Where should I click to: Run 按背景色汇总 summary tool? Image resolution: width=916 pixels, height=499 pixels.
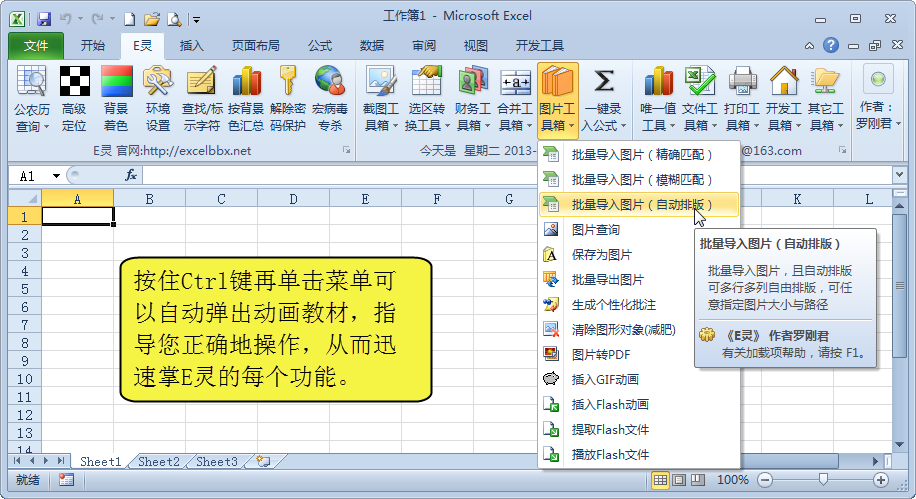[246, 98]
